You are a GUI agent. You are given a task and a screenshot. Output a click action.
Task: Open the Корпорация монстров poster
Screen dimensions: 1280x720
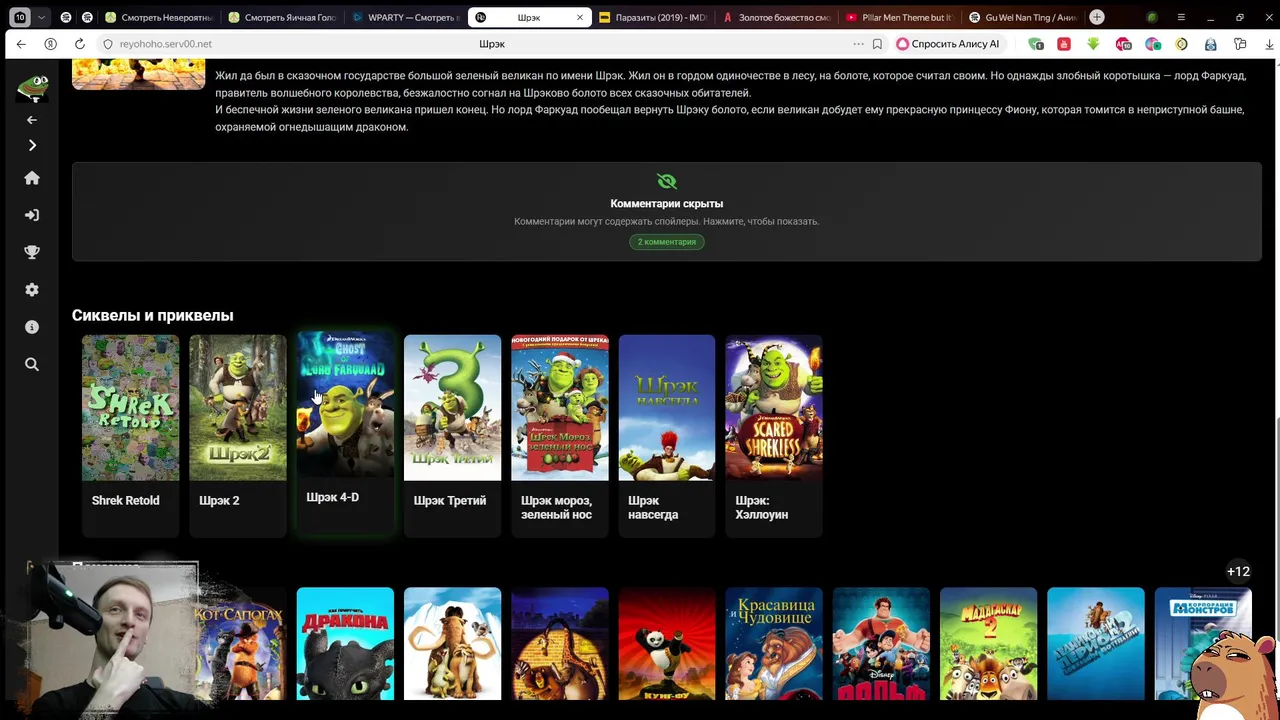(1203, 644)
